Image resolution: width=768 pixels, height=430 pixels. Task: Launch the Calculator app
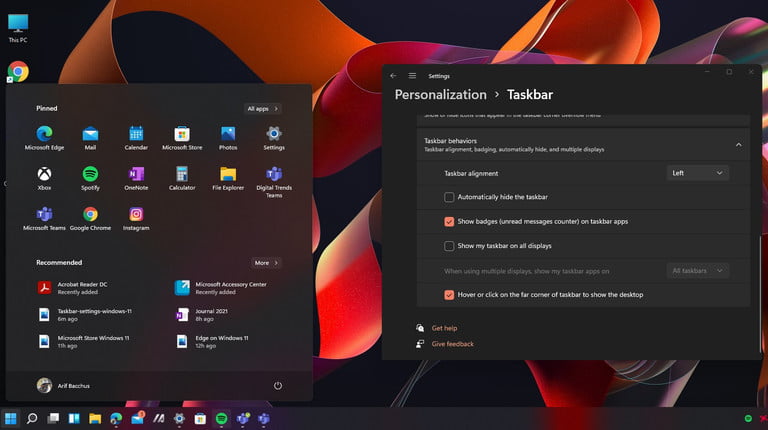182,178
